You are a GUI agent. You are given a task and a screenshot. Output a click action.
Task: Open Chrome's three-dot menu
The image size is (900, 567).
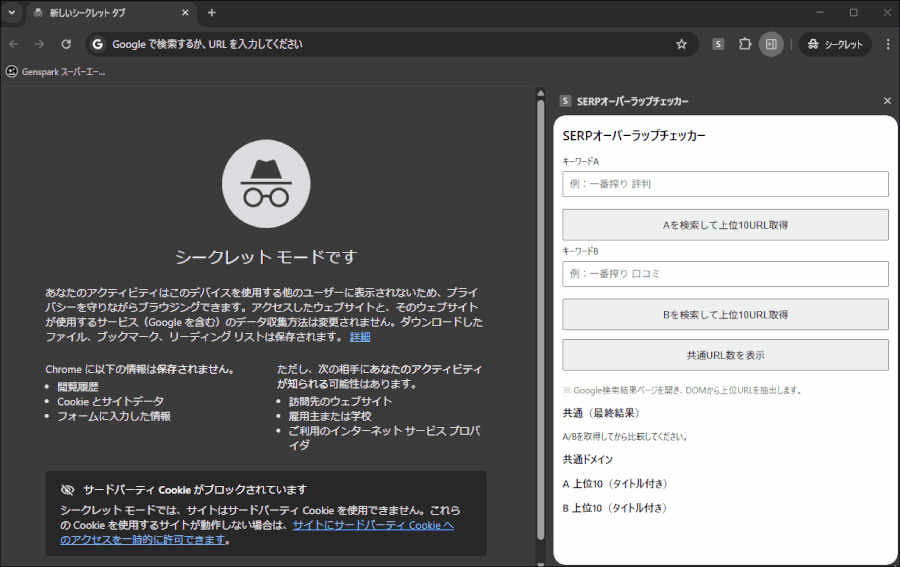(x=887, y=44)
